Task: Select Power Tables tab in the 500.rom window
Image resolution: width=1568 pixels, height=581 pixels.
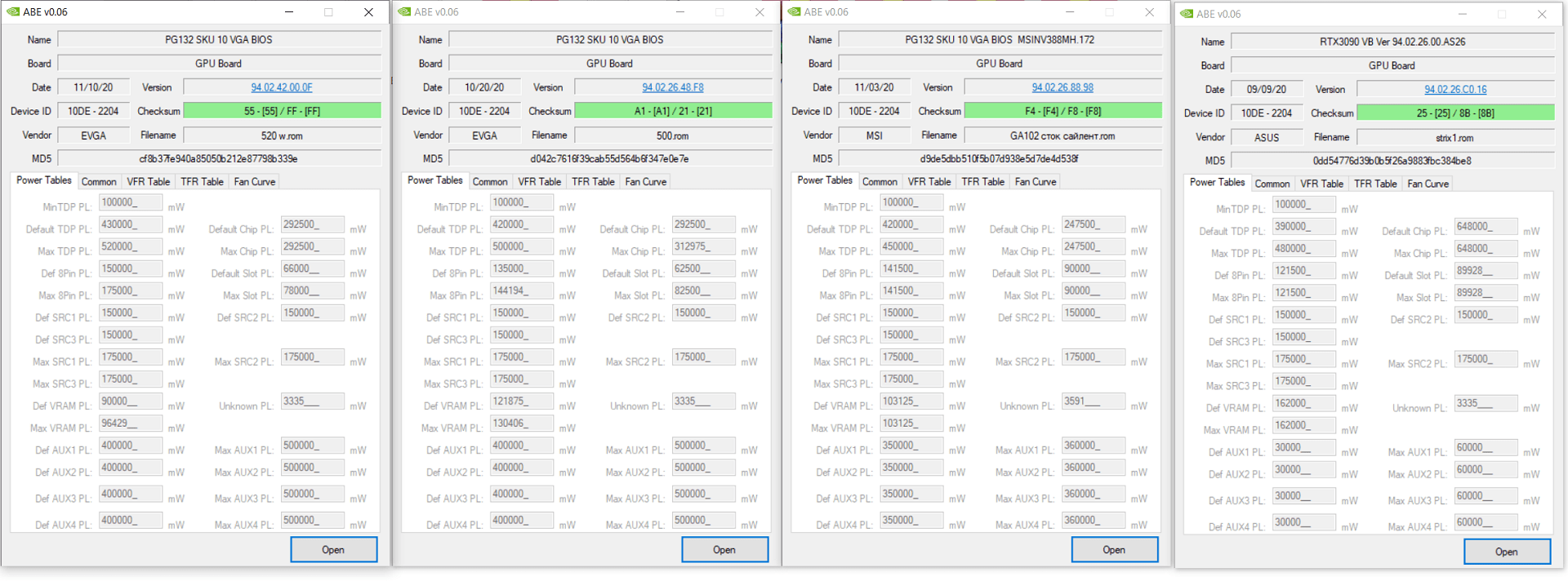Action: click(435, 180)
